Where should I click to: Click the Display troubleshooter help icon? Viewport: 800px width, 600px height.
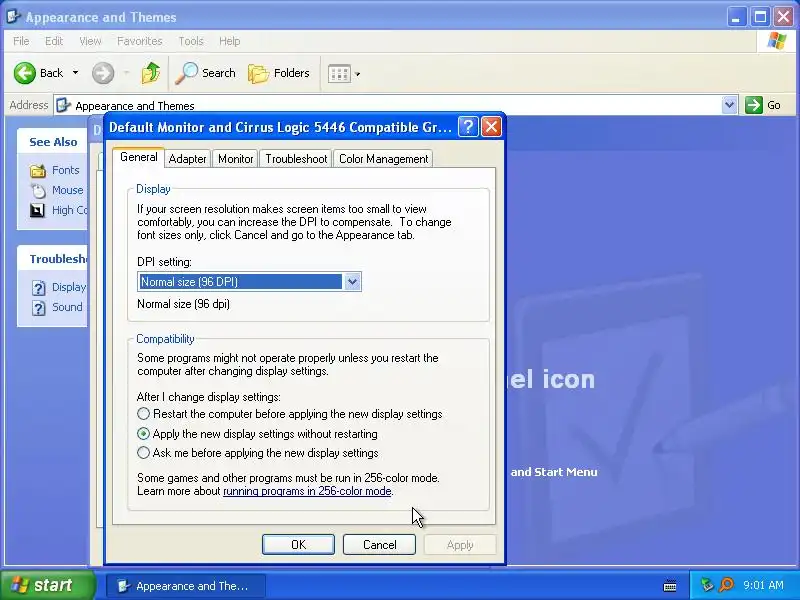point(38,288)
